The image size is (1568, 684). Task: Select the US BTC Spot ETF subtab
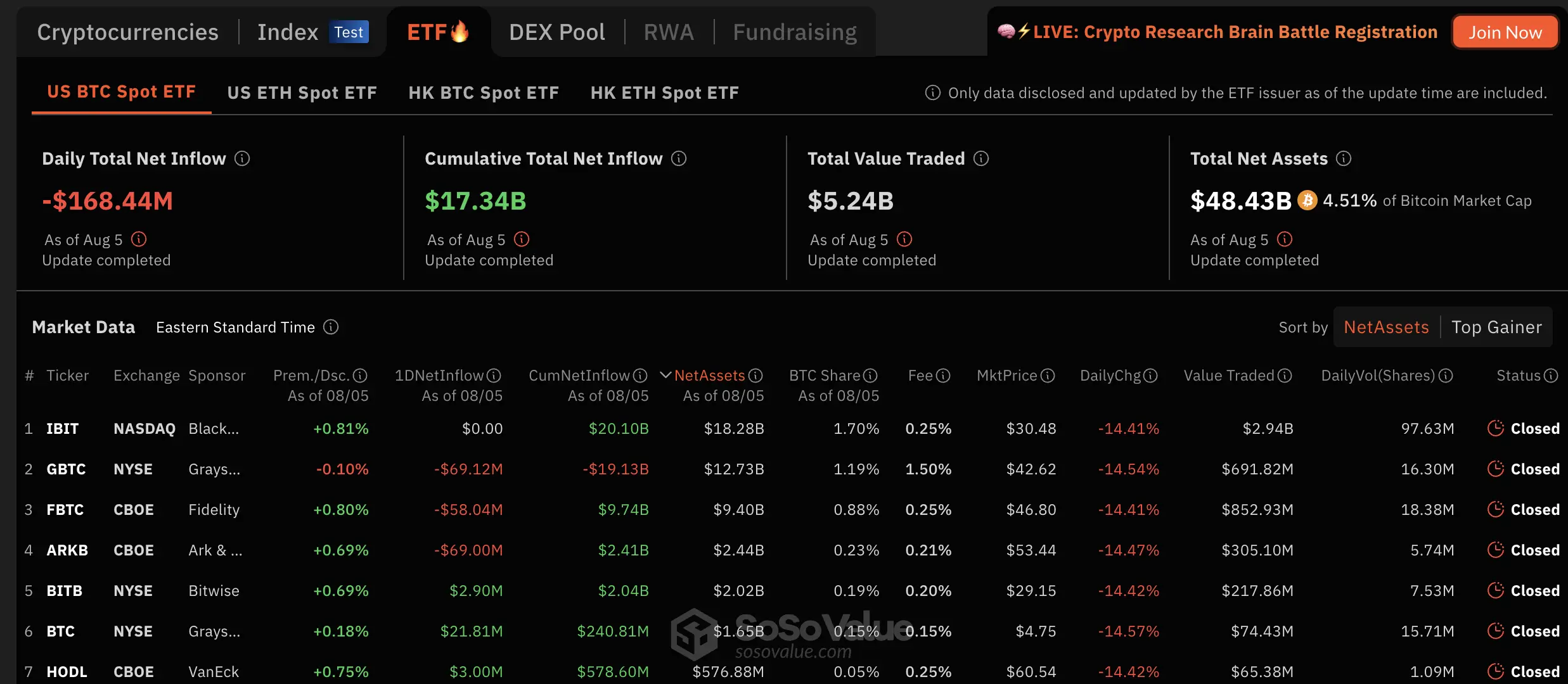coord(122,92)
